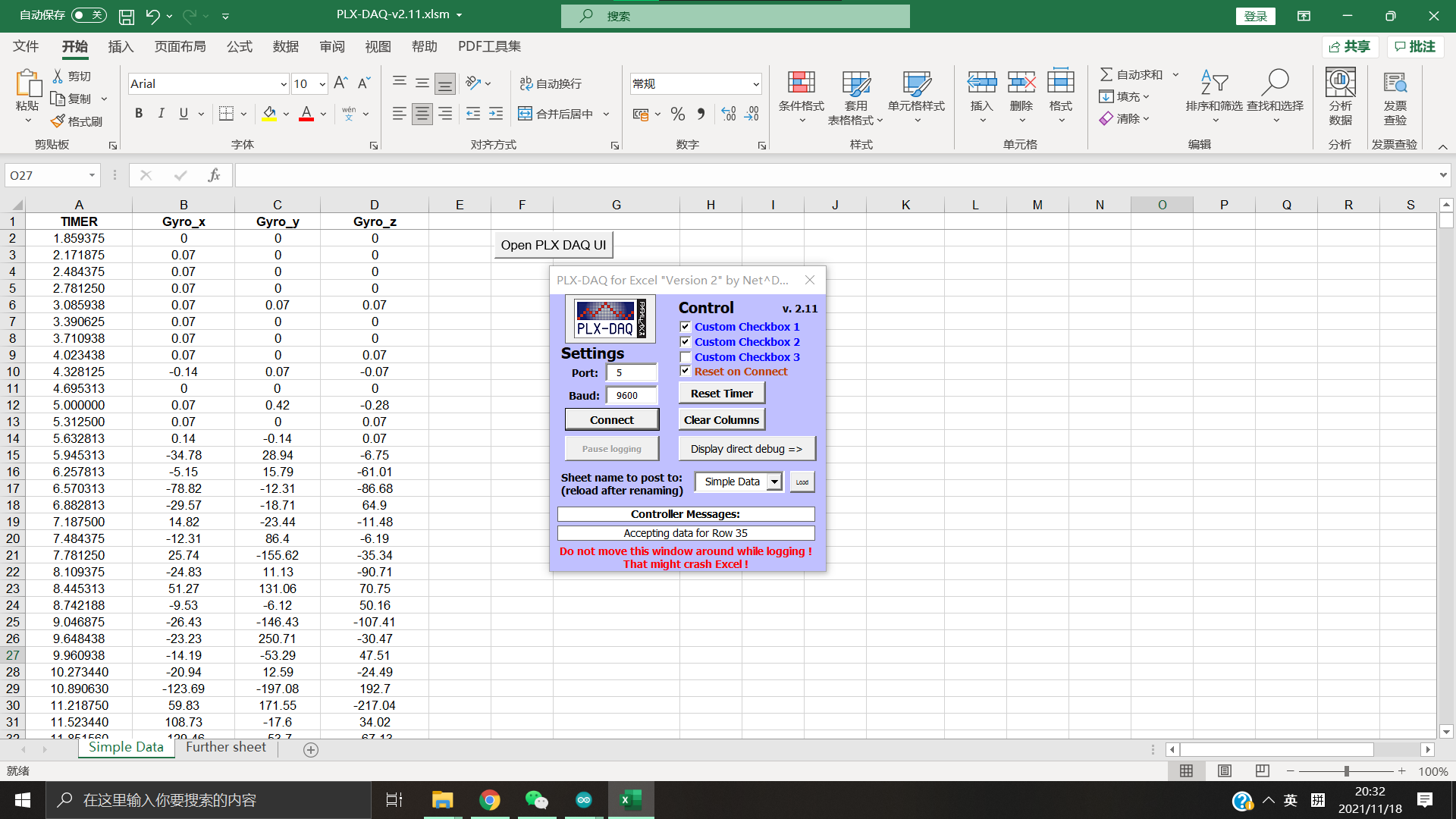The image size is (1456, 819).
Task: Open the Simple Data sheet dropdown
Action: pos(774,482)
